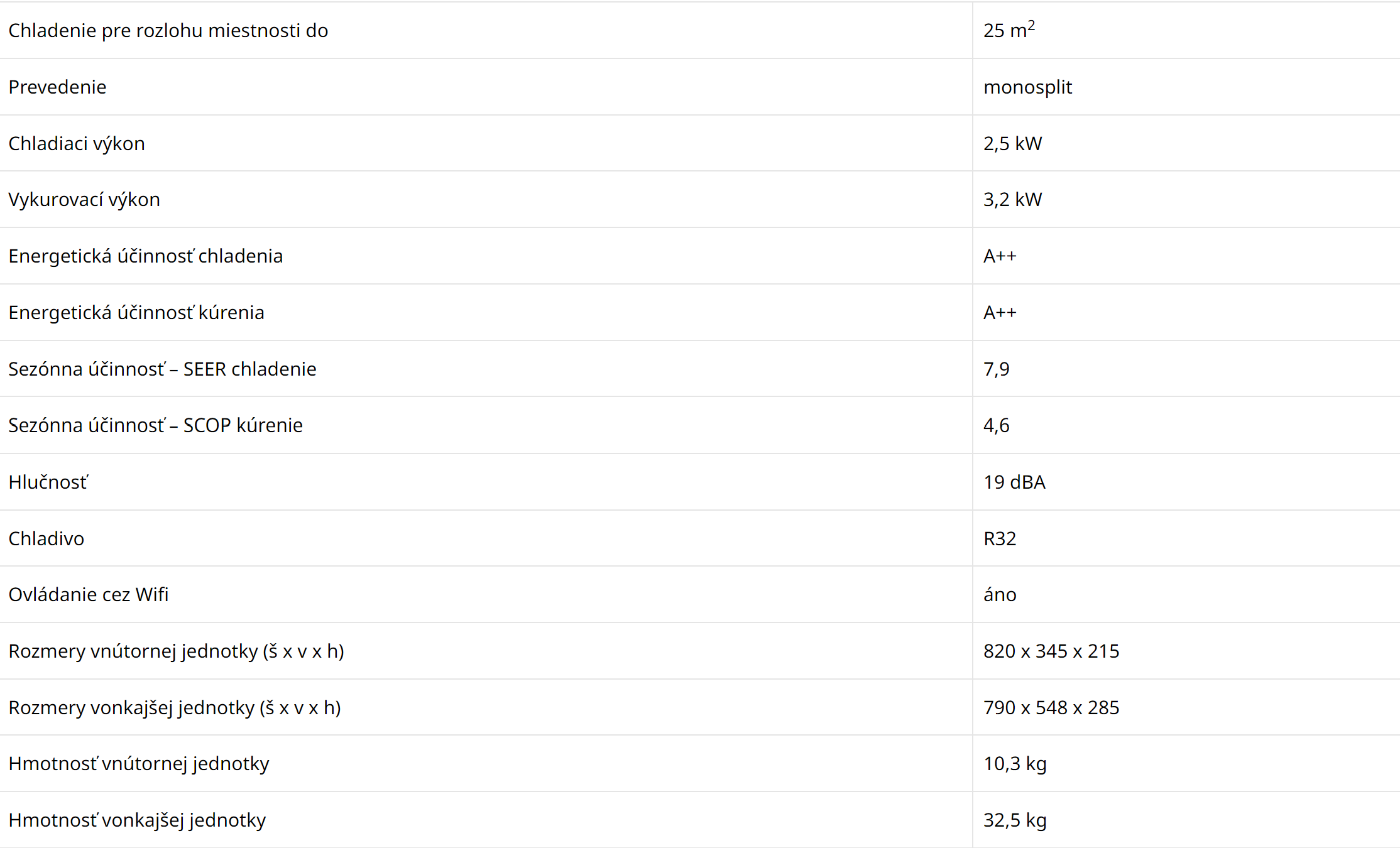Click 'Energetická účinnosť kúrenia' label
Screen dimensions: 1400x848
(136, 312)
